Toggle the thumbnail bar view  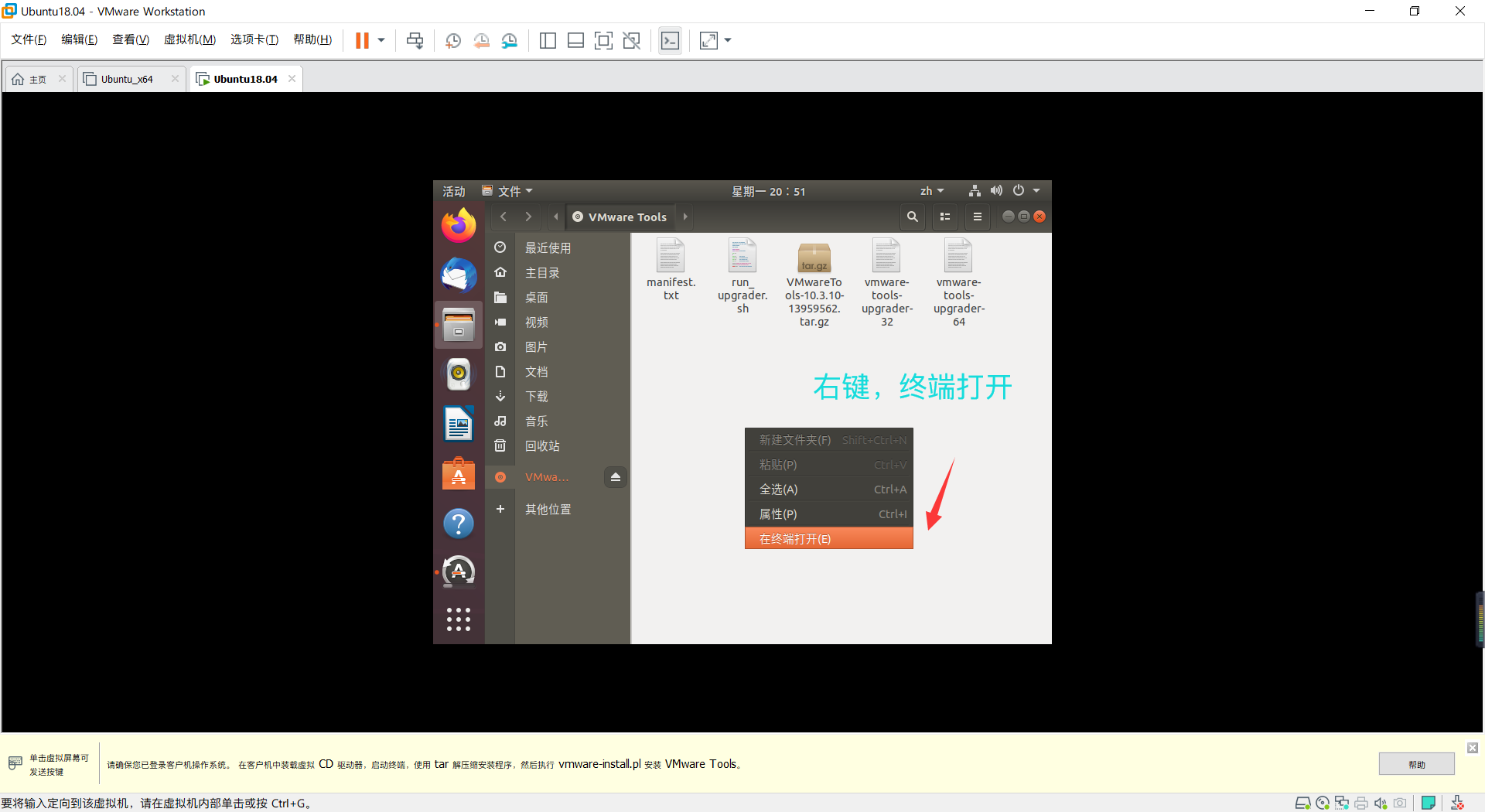575,40
